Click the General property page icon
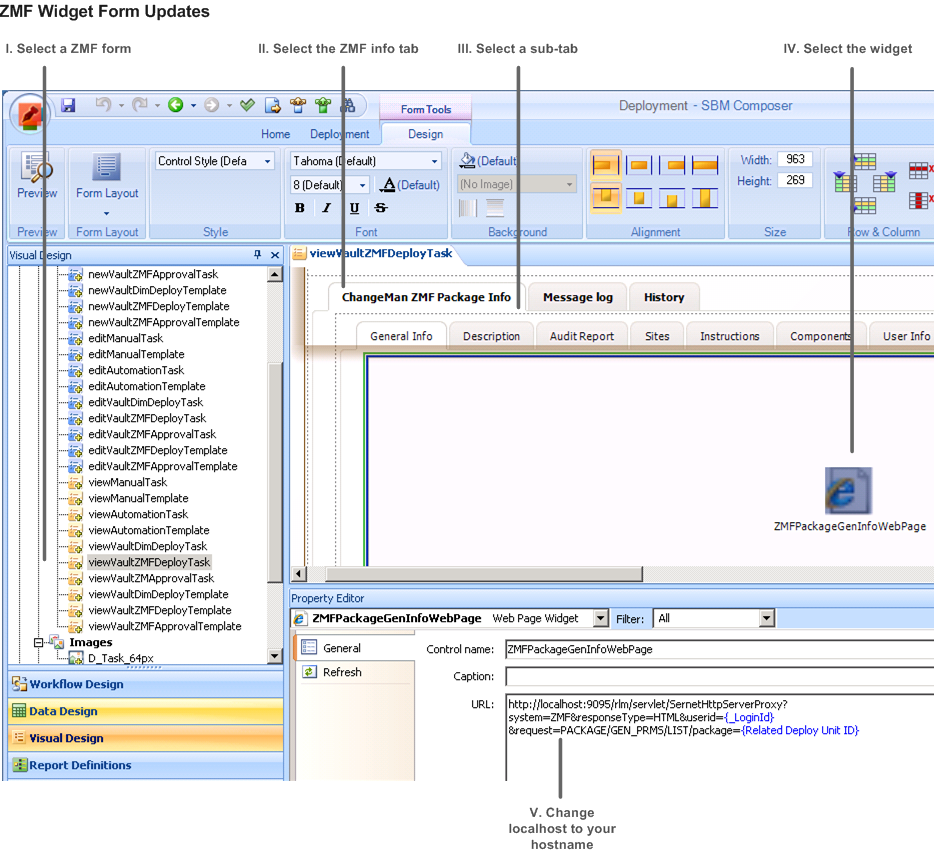 (309, 647)
